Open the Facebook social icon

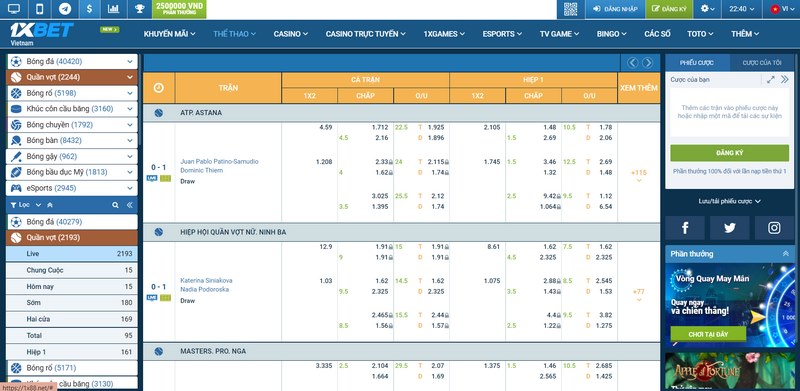[x=685, y=228]
